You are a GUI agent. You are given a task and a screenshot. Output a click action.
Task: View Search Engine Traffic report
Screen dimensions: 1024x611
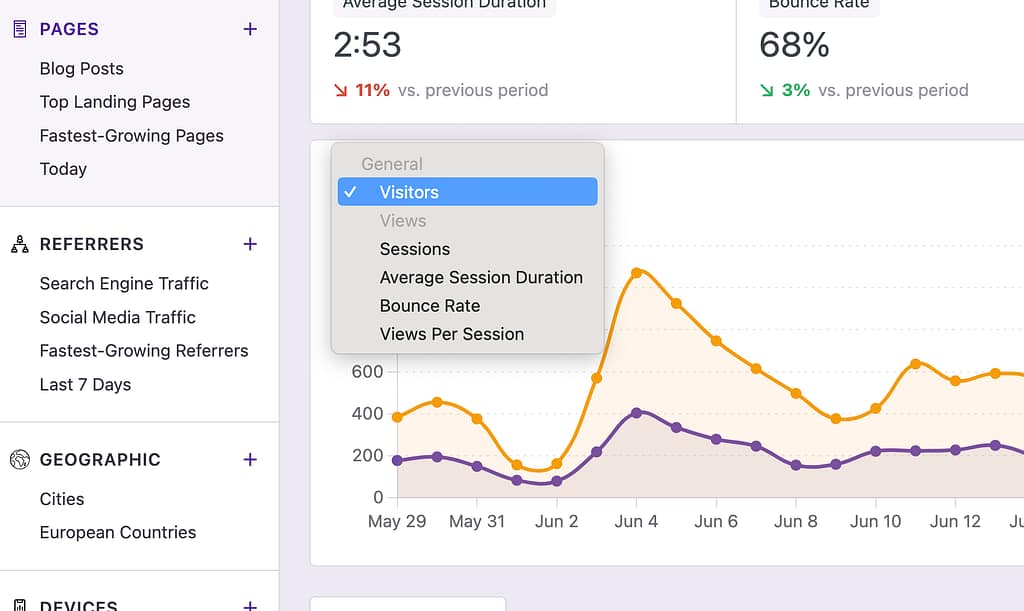pos(123,283)
